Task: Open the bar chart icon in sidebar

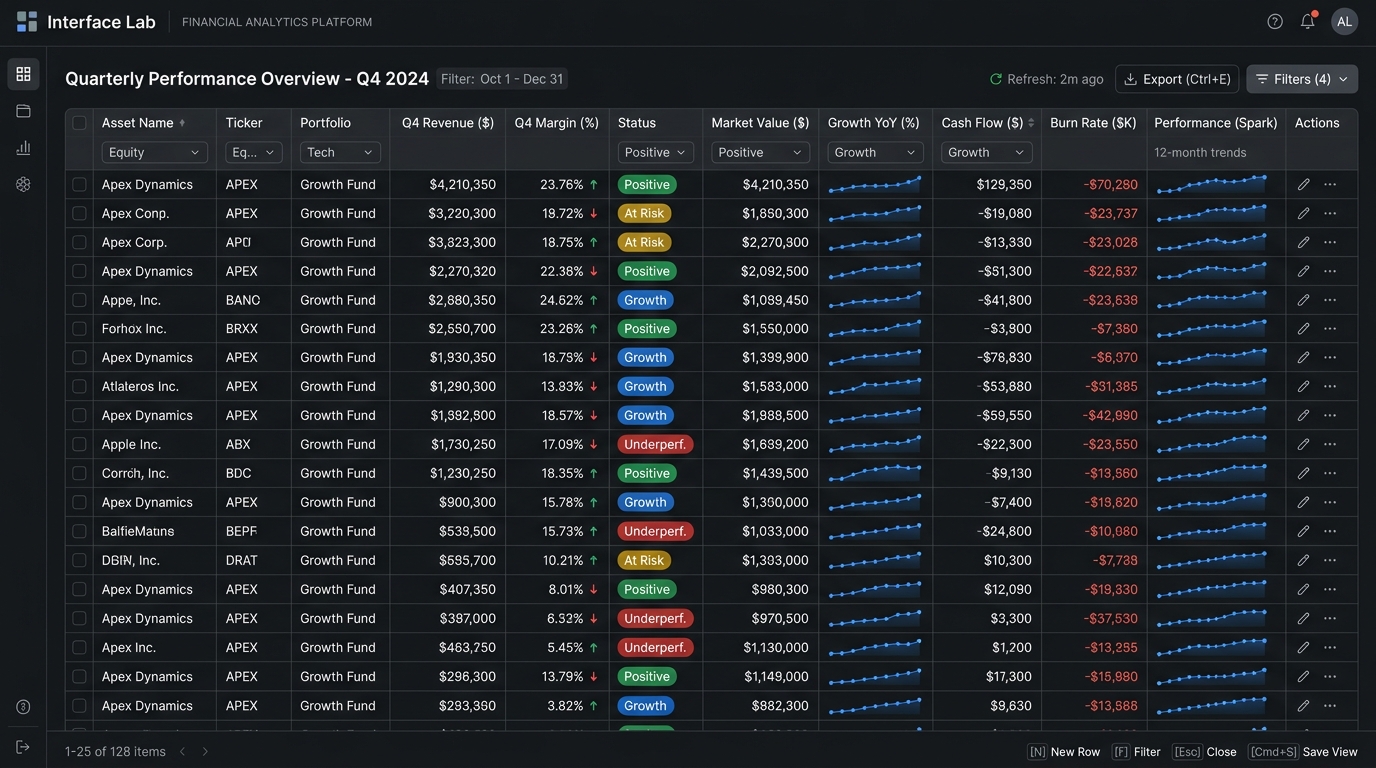Action: [x=23, y=148]
